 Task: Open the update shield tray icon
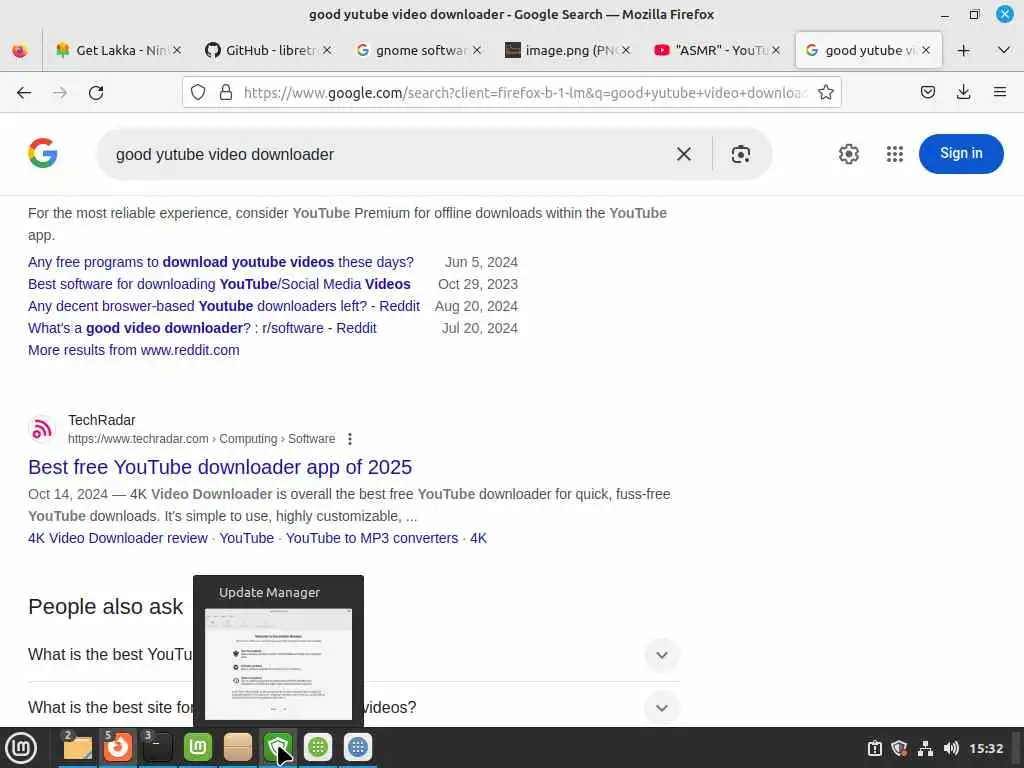(900, 748)
